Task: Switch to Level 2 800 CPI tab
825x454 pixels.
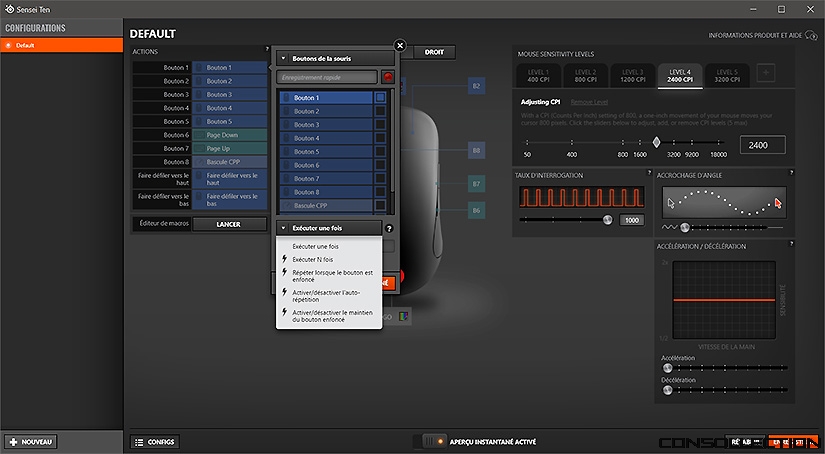Action: 586,76
